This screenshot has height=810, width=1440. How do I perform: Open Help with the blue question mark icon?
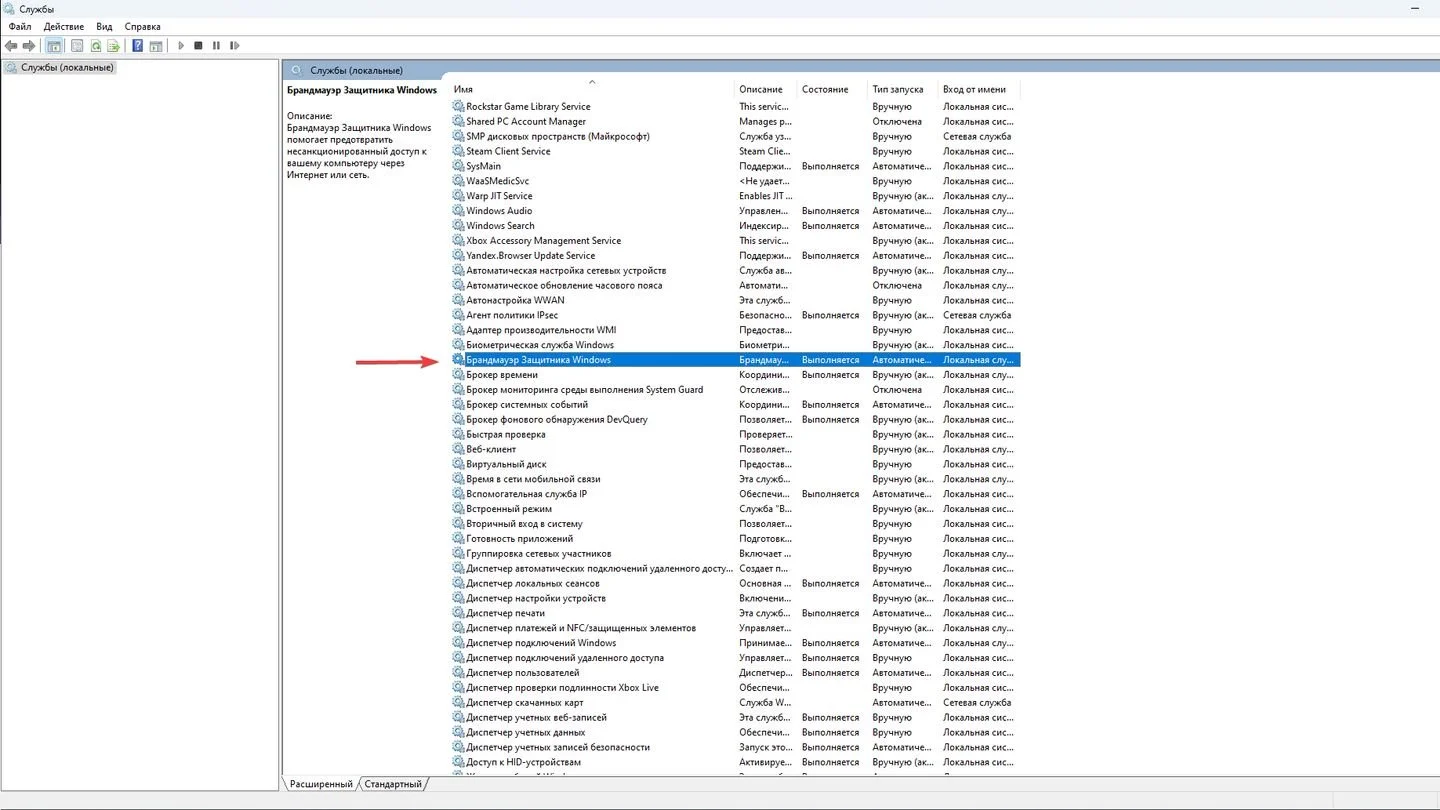[138, 46]
